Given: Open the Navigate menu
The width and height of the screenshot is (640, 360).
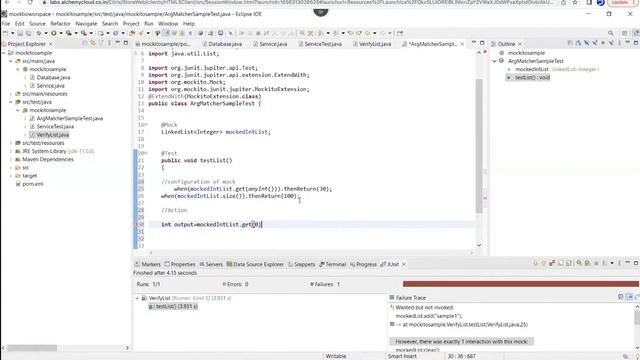Looking at the screenshot, I should pos(87,24).
